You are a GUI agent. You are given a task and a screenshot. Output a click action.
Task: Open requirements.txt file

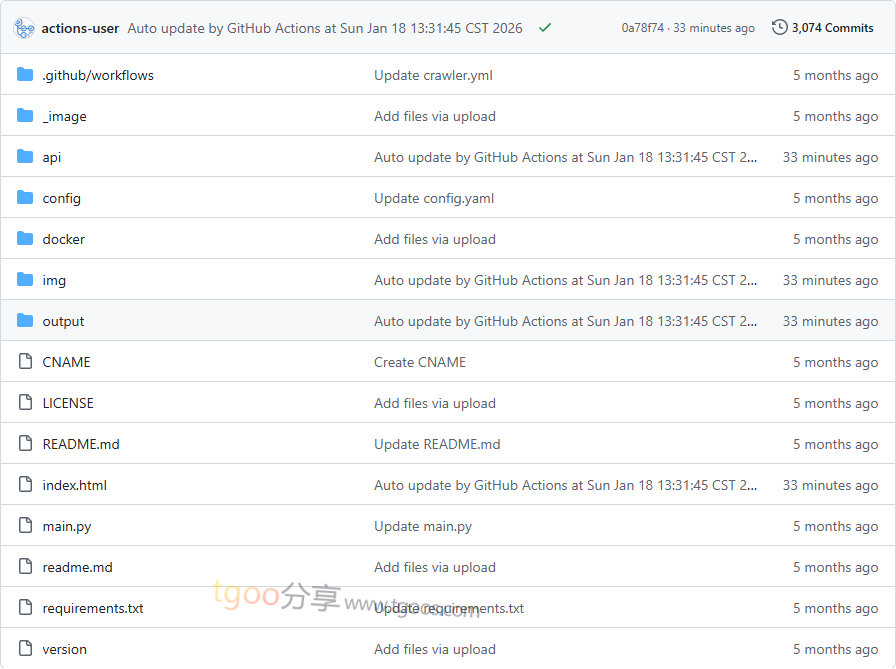tap(93, 608)
